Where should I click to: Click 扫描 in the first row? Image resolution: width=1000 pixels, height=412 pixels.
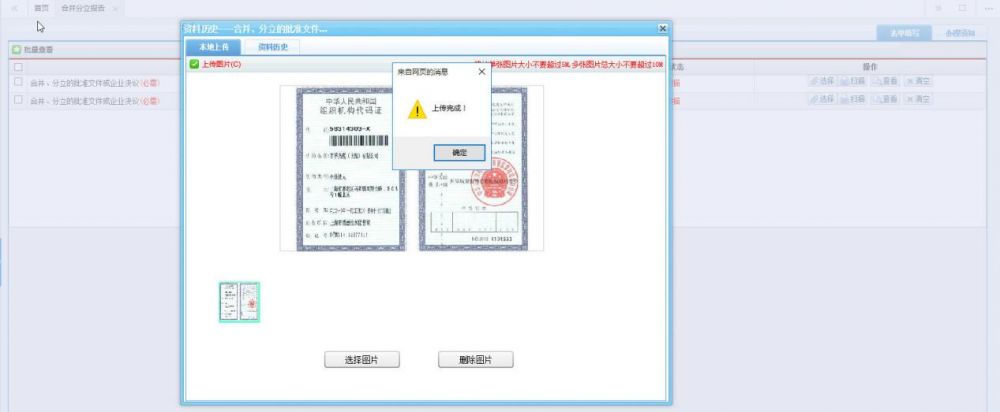click(x=854, y=82)
